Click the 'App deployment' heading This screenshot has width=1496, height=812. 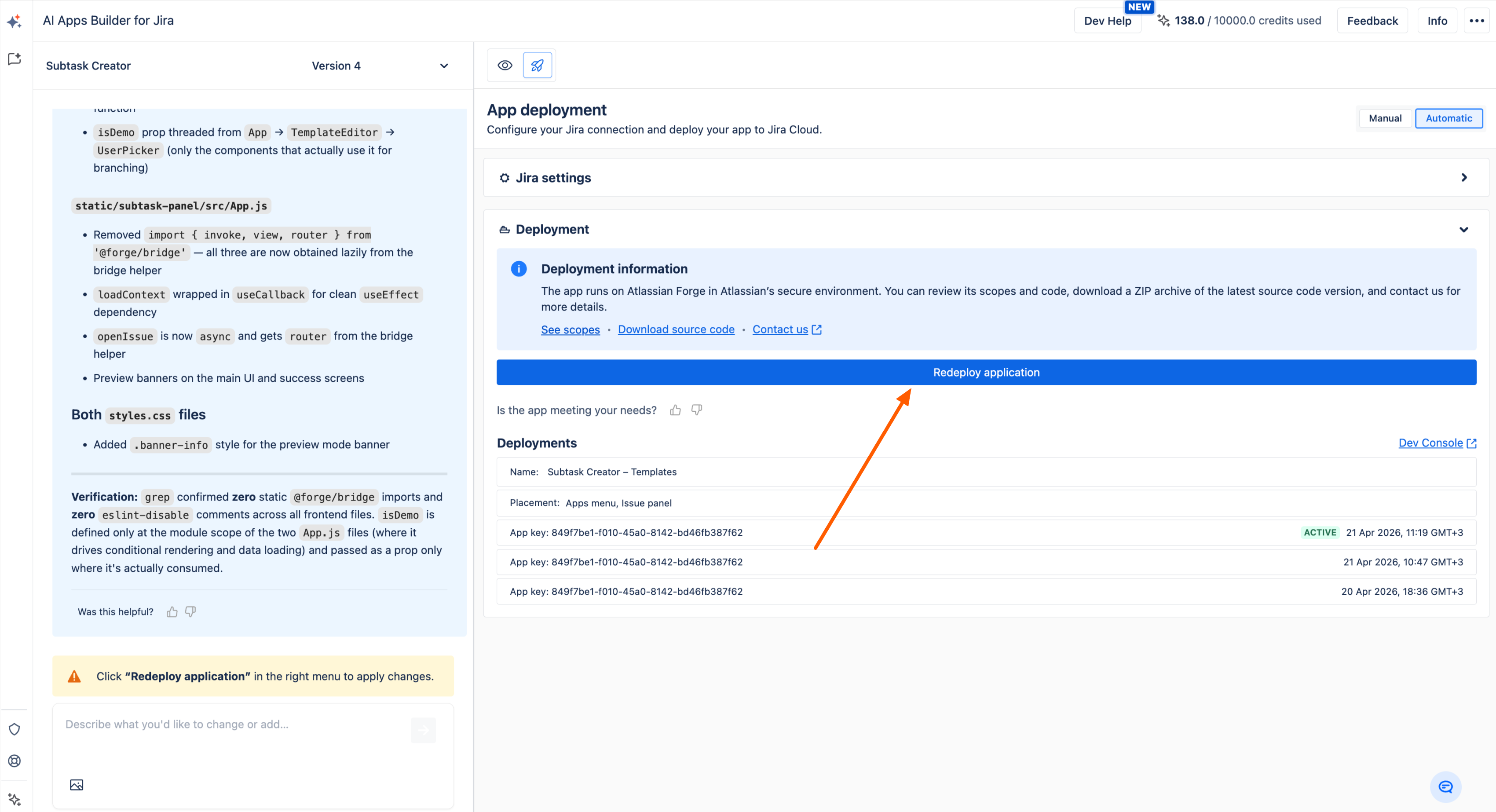(x=546, y=110)
